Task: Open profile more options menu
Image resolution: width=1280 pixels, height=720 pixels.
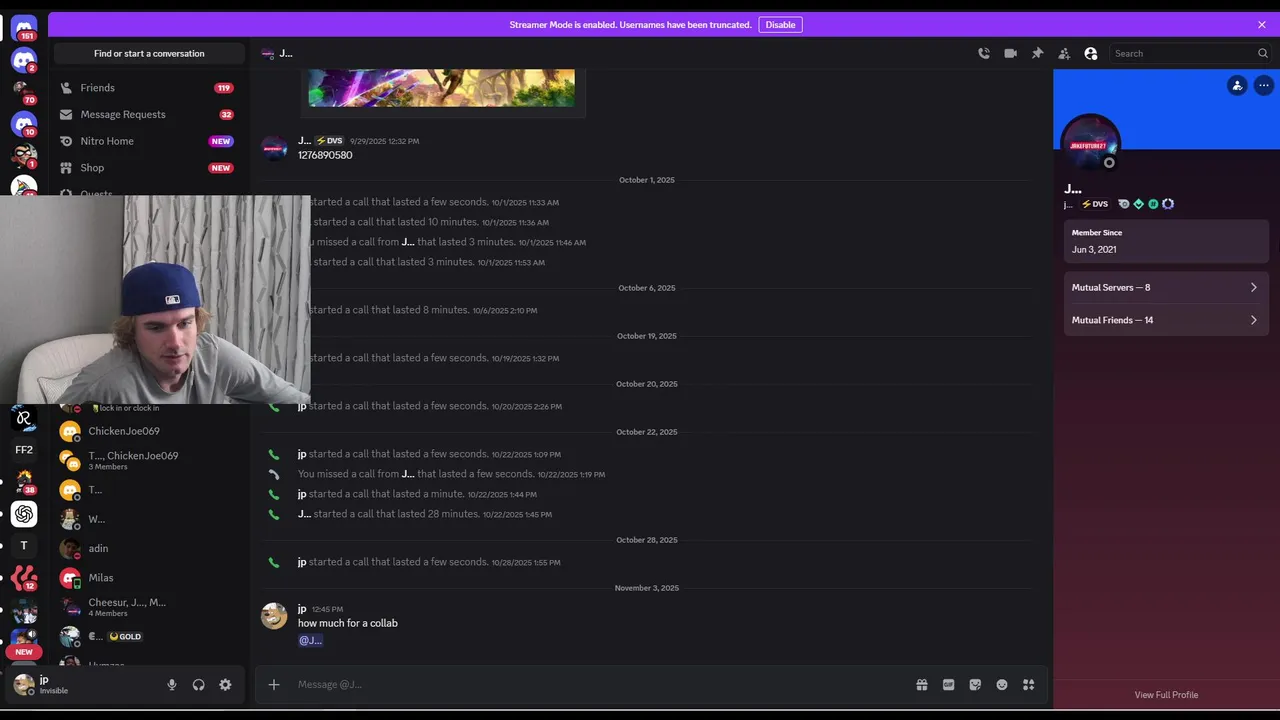Action: 1264,86
